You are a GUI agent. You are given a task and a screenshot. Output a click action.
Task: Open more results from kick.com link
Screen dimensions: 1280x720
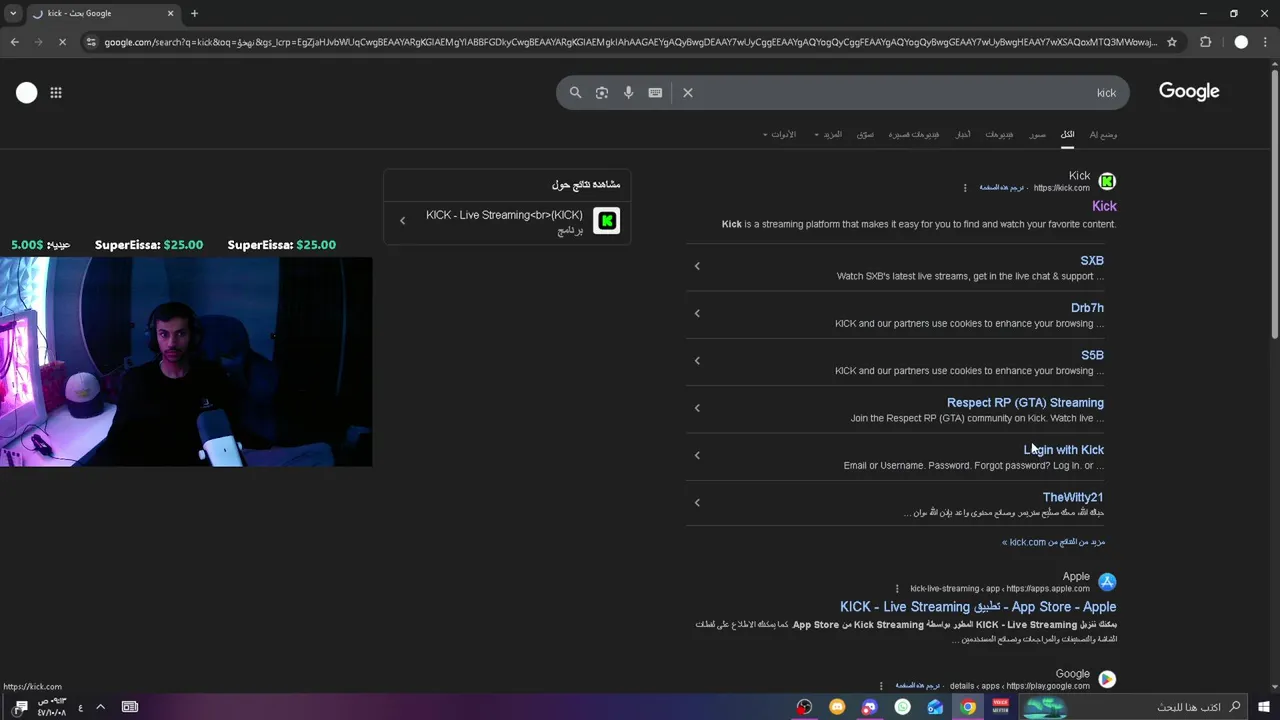point(1053,542)
